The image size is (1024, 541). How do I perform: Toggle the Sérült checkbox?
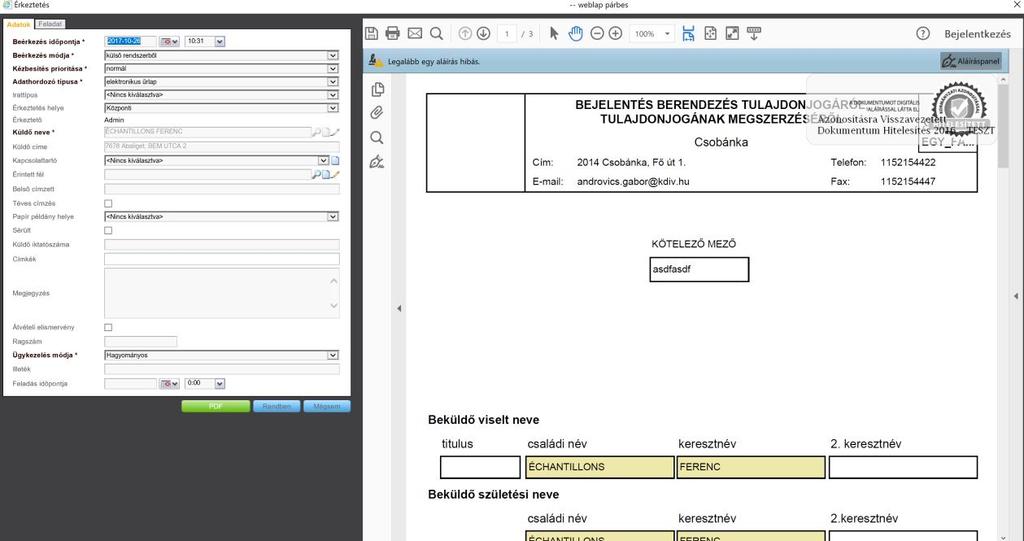pos(108,231)
